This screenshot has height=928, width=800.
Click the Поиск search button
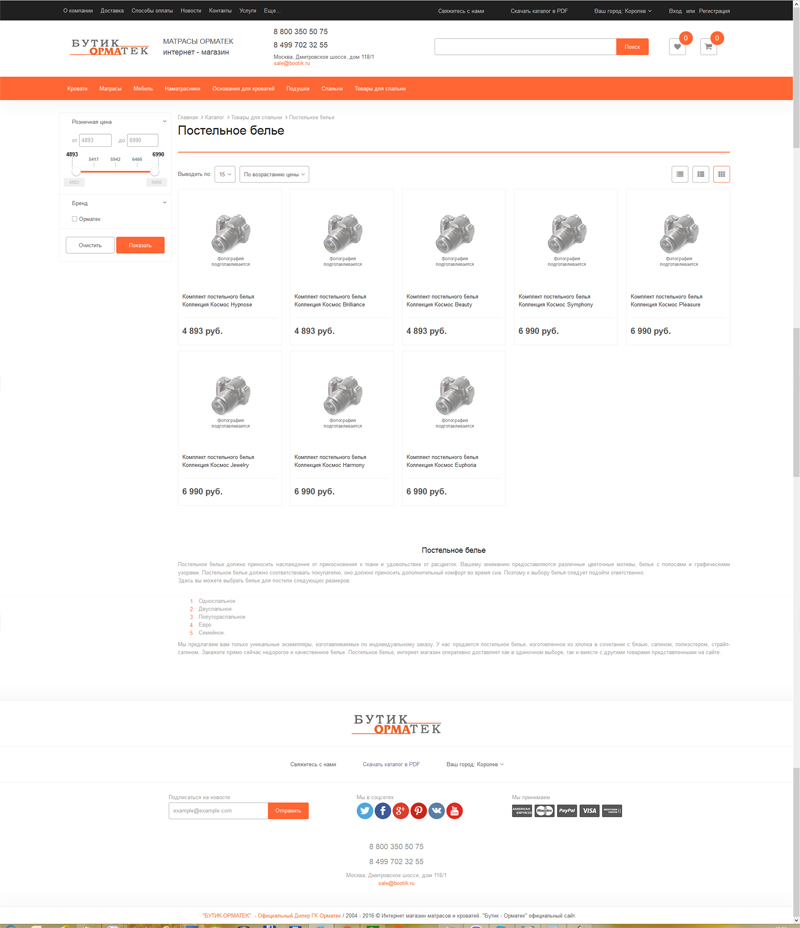[x=632, y=47]
